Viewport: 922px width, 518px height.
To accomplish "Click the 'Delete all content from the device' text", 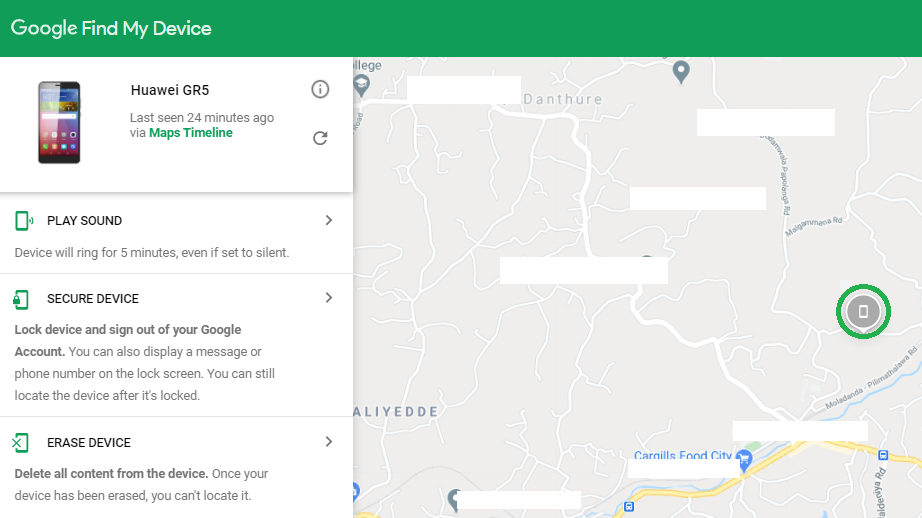I will click(x=111, y=474).
